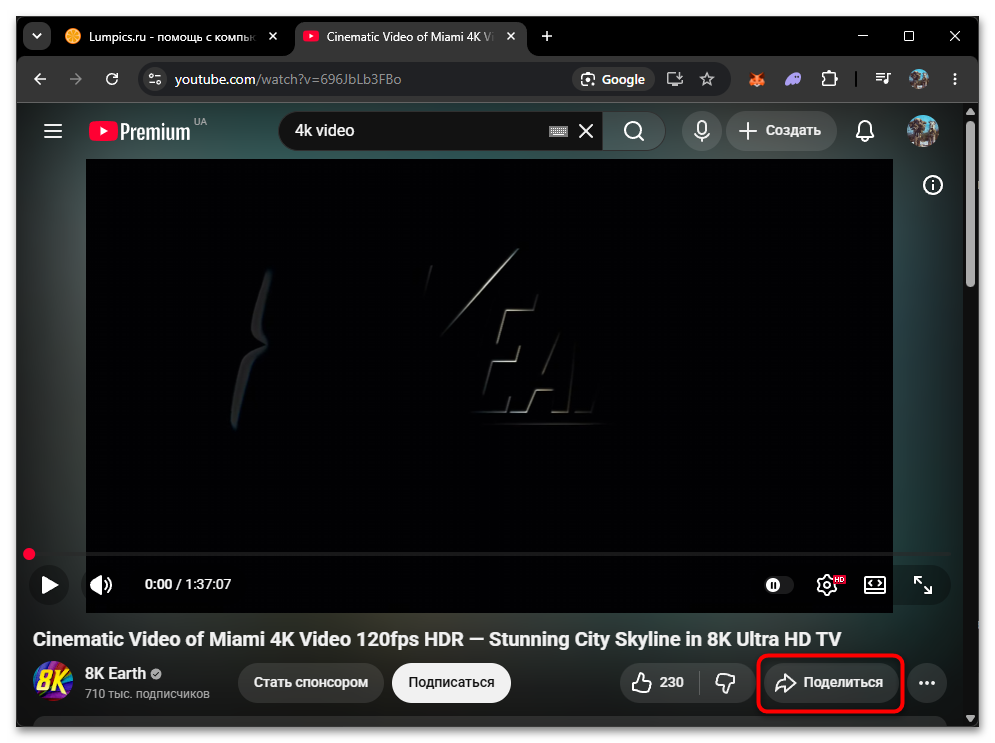This screenshot has height=743, width=995.
Task: Dislike the video with thumbs down
Action: pos(725,683)
